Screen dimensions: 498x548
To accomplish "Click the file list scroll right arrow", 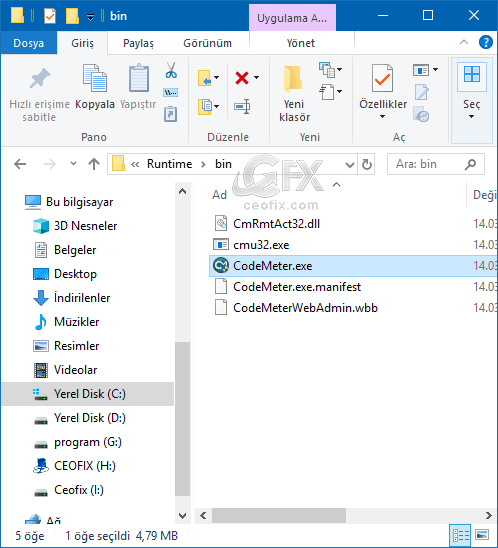I will point(489,515).
